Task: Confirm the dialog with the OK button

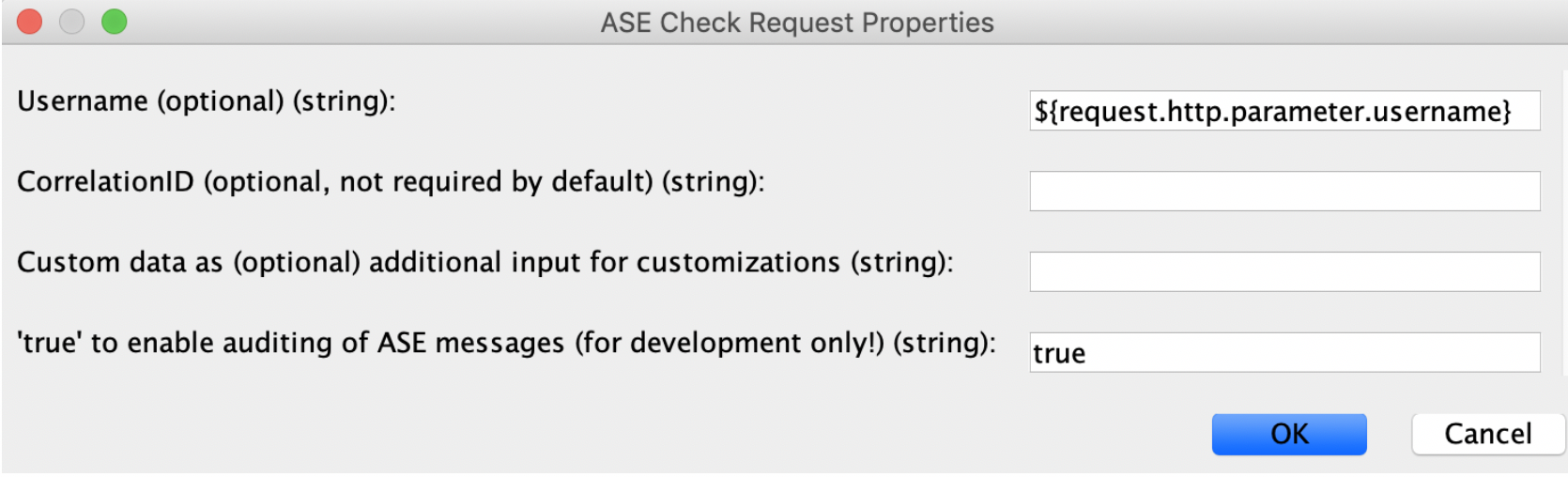Action: point(1288,434)
